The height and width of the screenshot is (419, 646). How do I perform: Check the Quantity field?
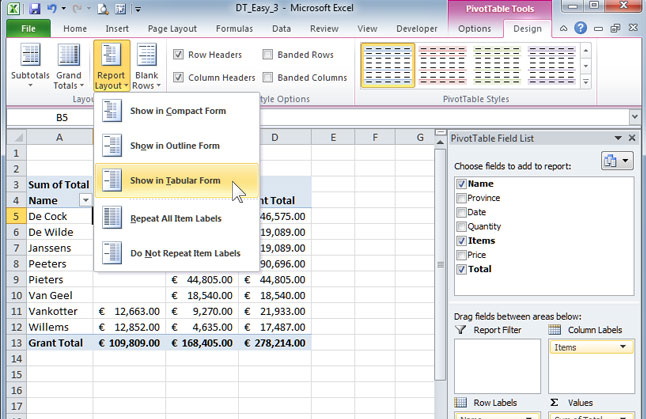tap(461, 227)
